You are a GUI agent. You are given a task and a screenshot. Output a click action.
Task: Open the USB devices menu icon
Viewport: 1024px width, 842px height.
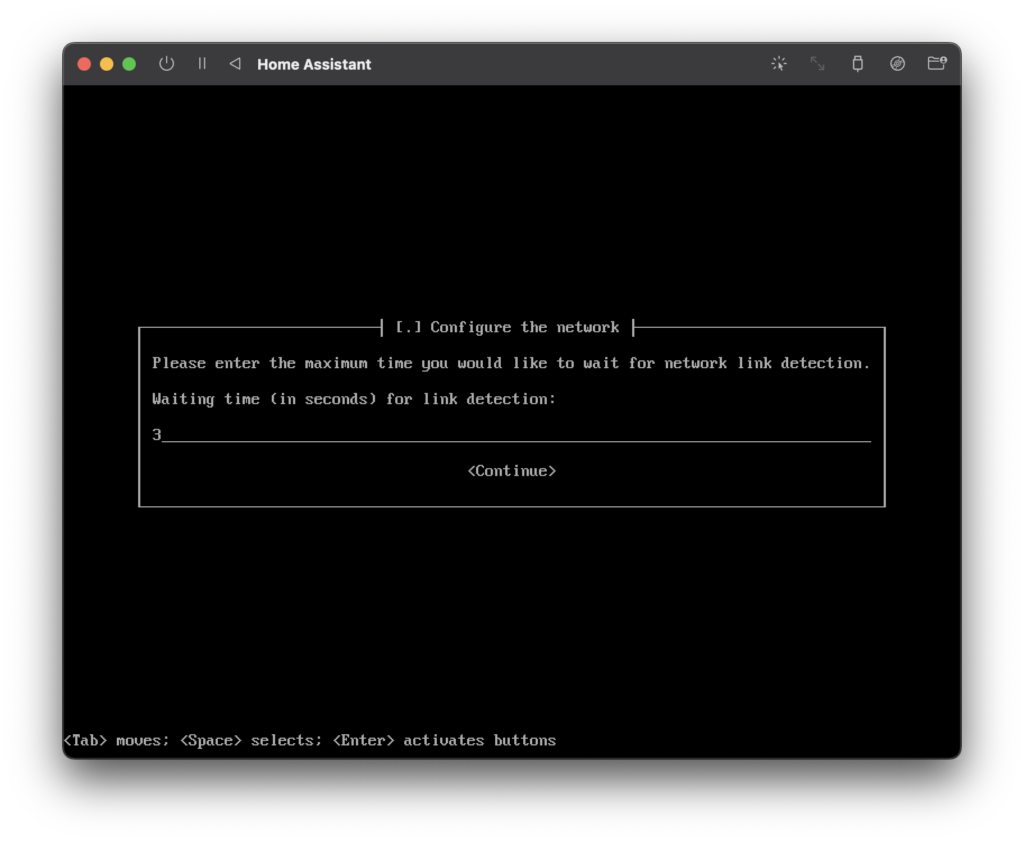click(857, 63)
